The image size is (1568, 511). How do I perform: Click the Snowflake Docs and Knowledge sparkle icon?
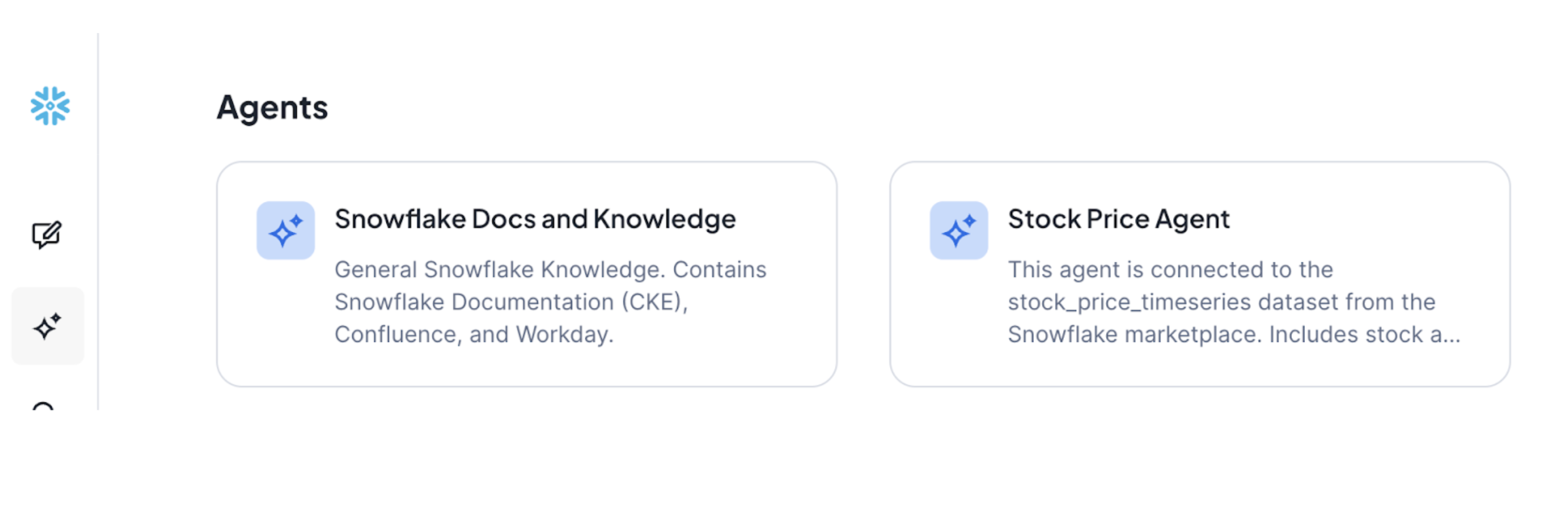click(x=285, y=231)
